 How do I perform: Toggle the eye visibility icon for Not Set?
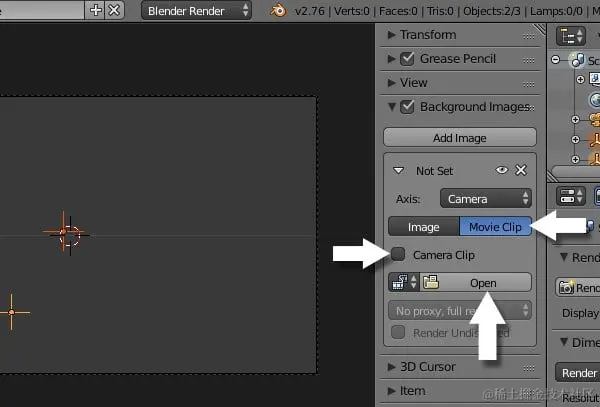(502, 170)
